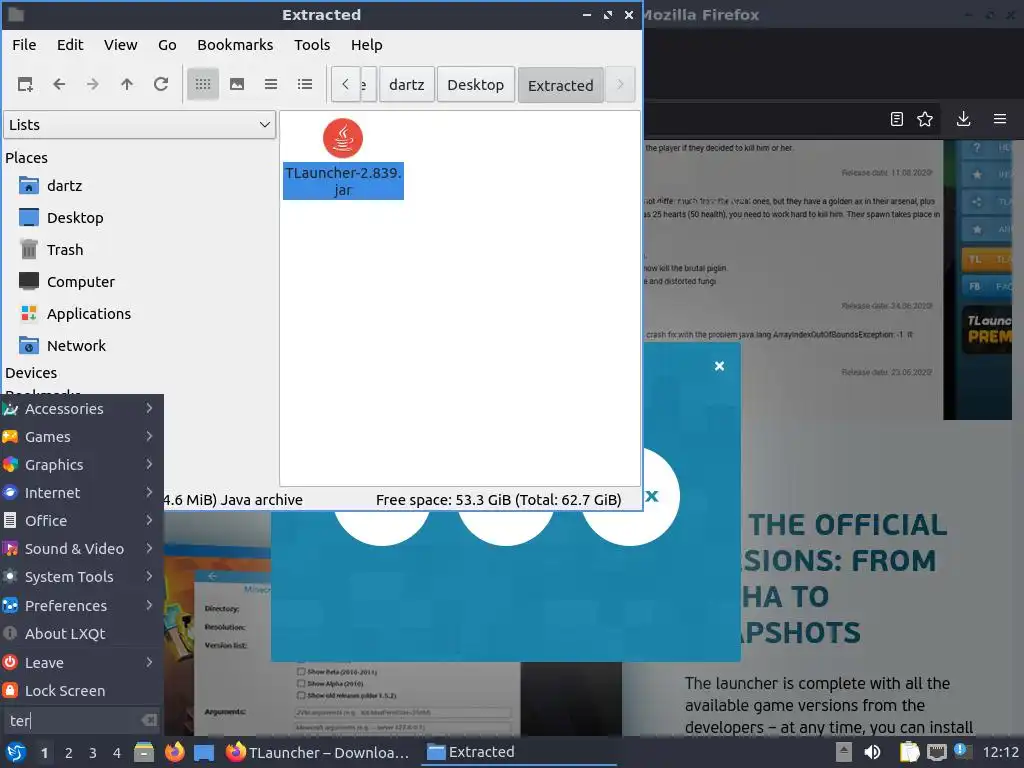Image resolution: width=1024 pixels, height=768 pixels.
Task: Open Firefox reader view icon
Action: (x=897, y=119)
